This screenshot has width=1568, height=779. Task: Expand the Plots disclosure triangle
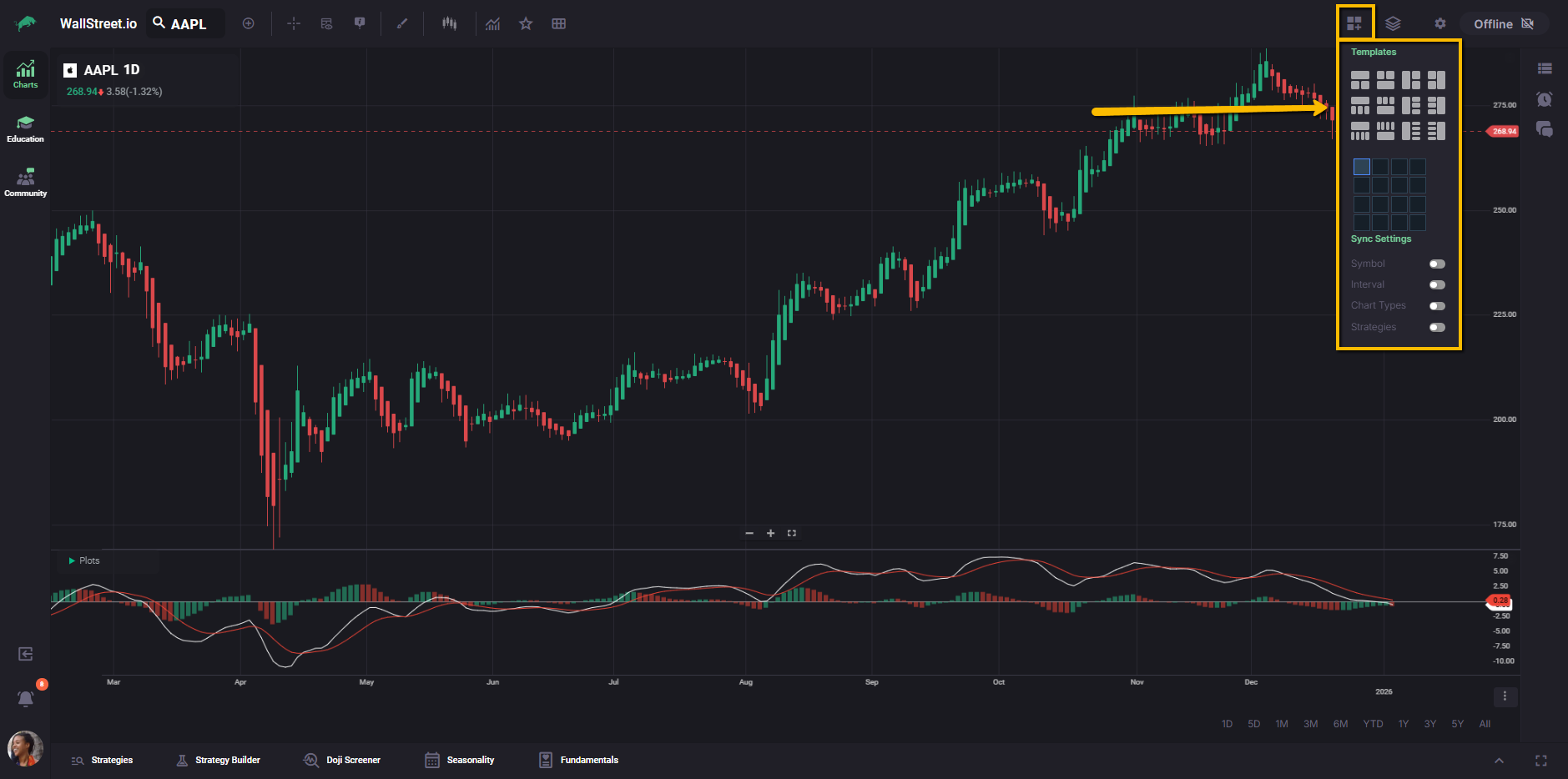pyautogui.click(x=72, y=561)
